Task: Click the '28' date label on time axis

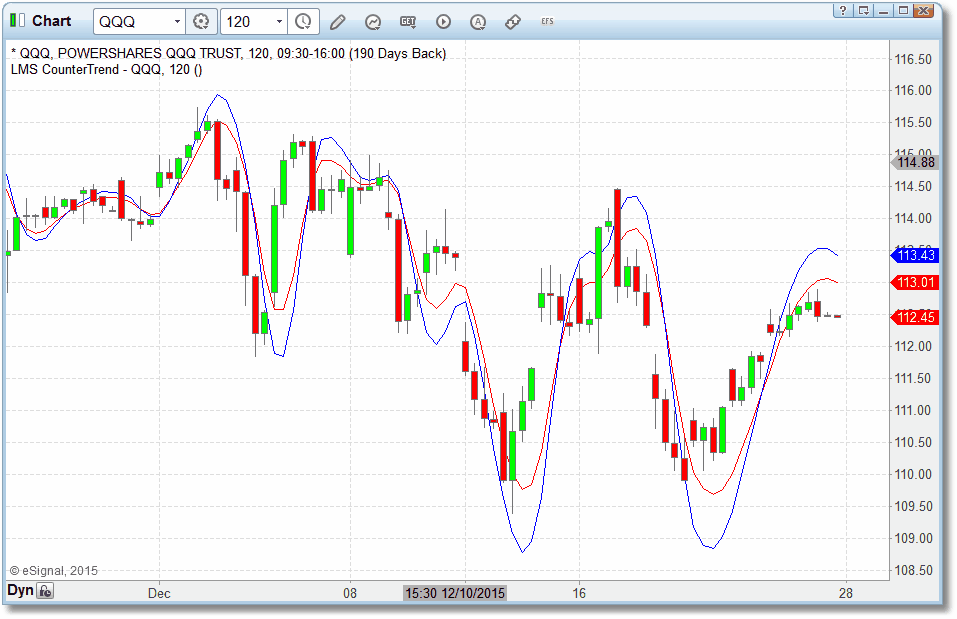Action: tap(845, 593)
